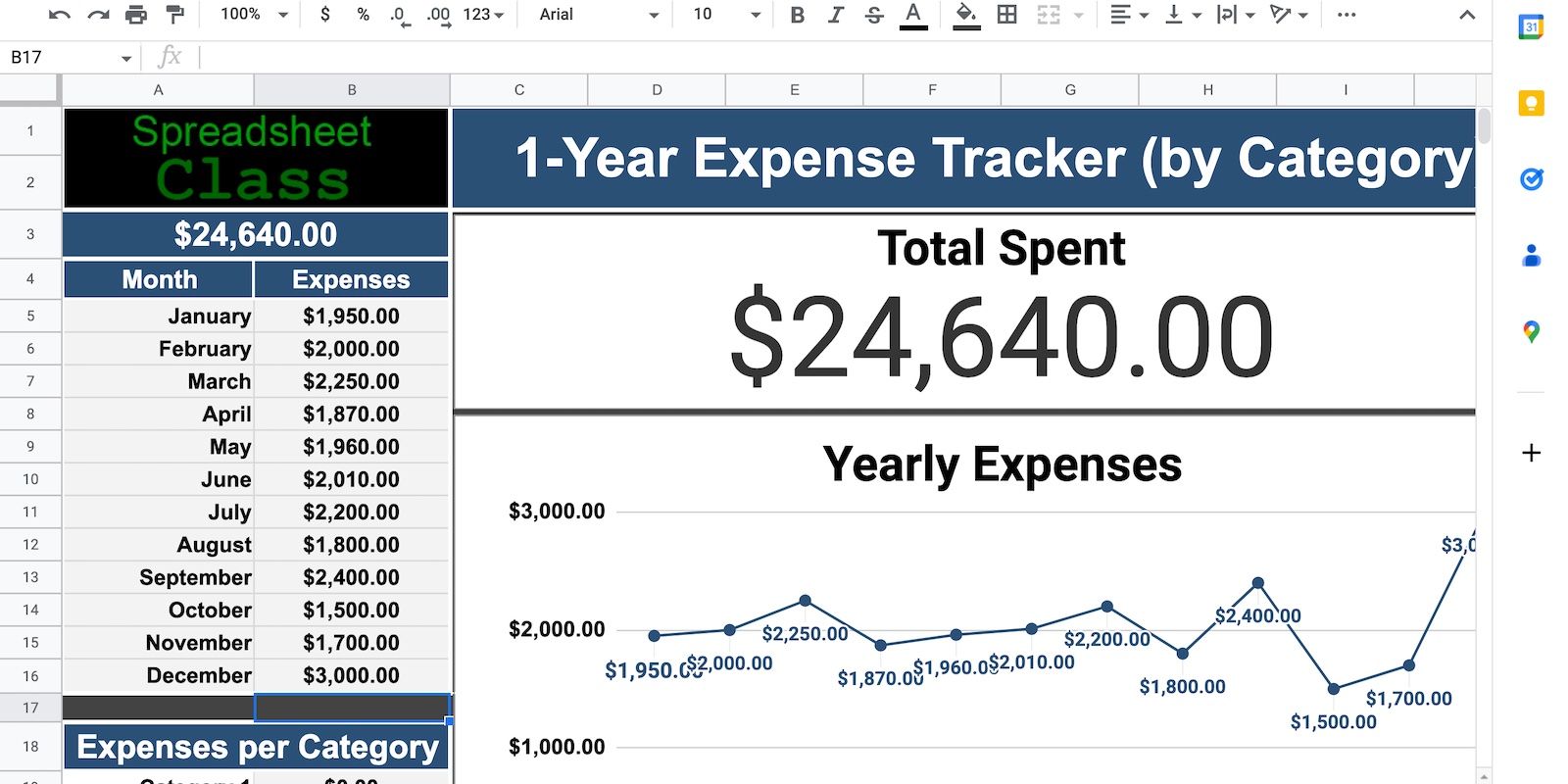Click the Spreadsheet Class logo image

256,158
